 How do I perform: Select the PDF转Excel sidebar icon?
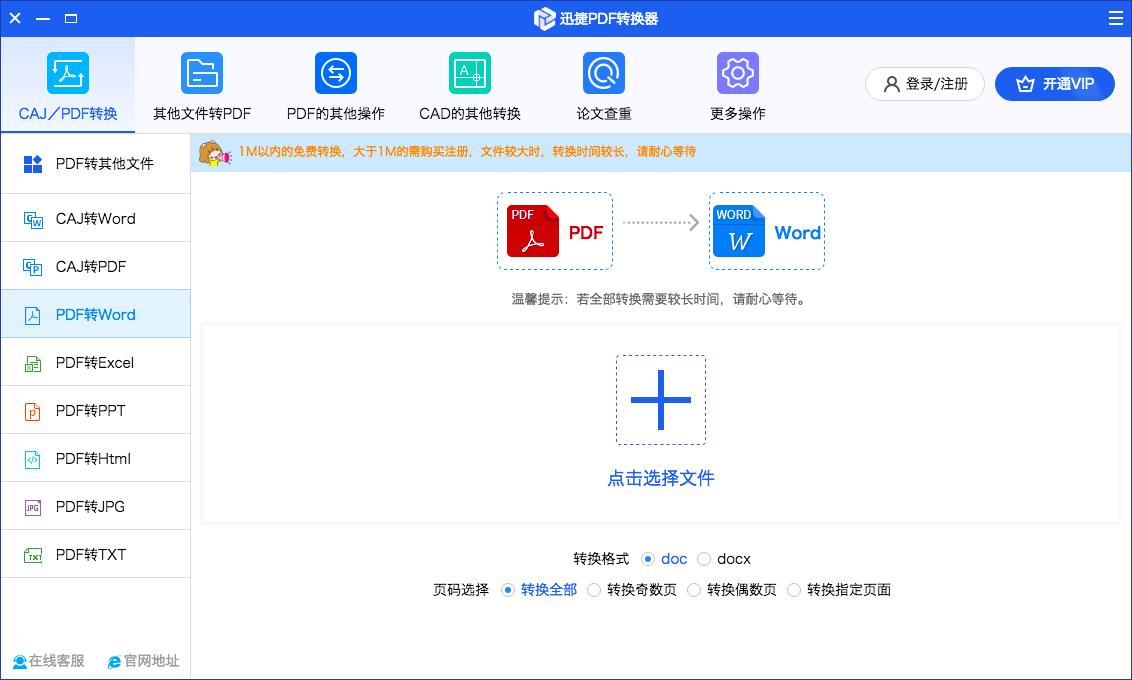click(x=32, y=362)
